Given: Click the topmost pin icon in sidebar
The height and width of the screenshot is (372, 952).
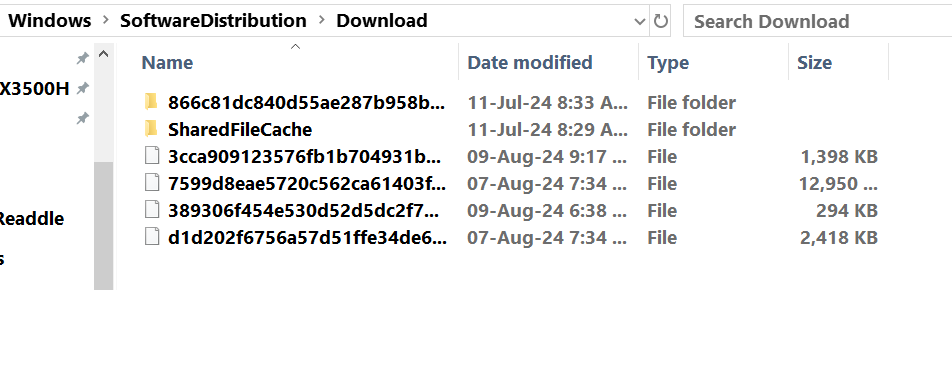Looking at the screenshot, I should click(82, 58).
